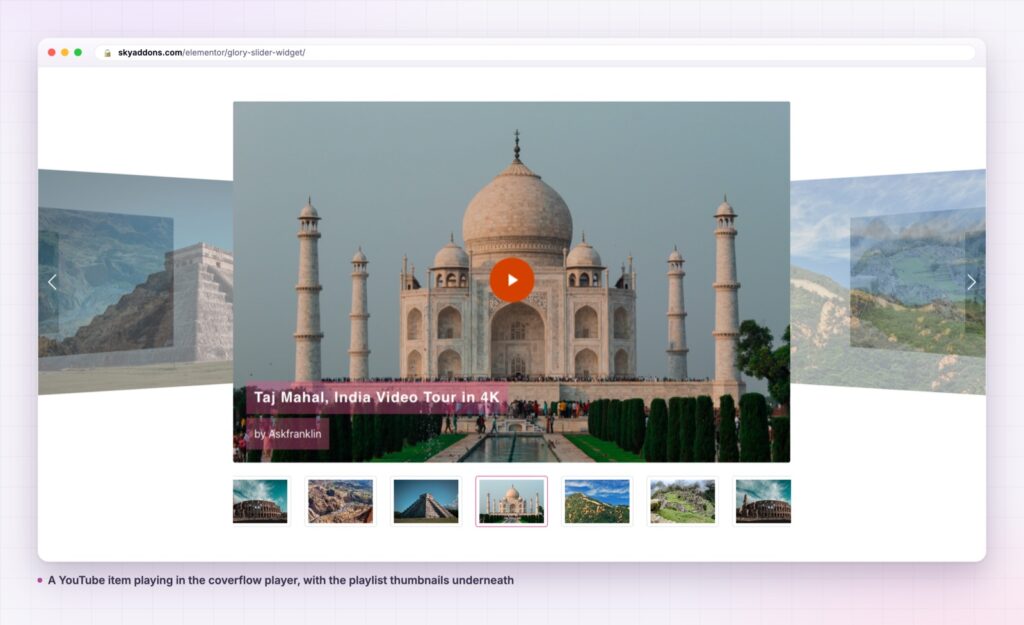The height and width of the screenshot is (625, 1024).
Task: Click the "Taj Mahal, India Video Tour in 4K" title
Action: pos(377,397)
